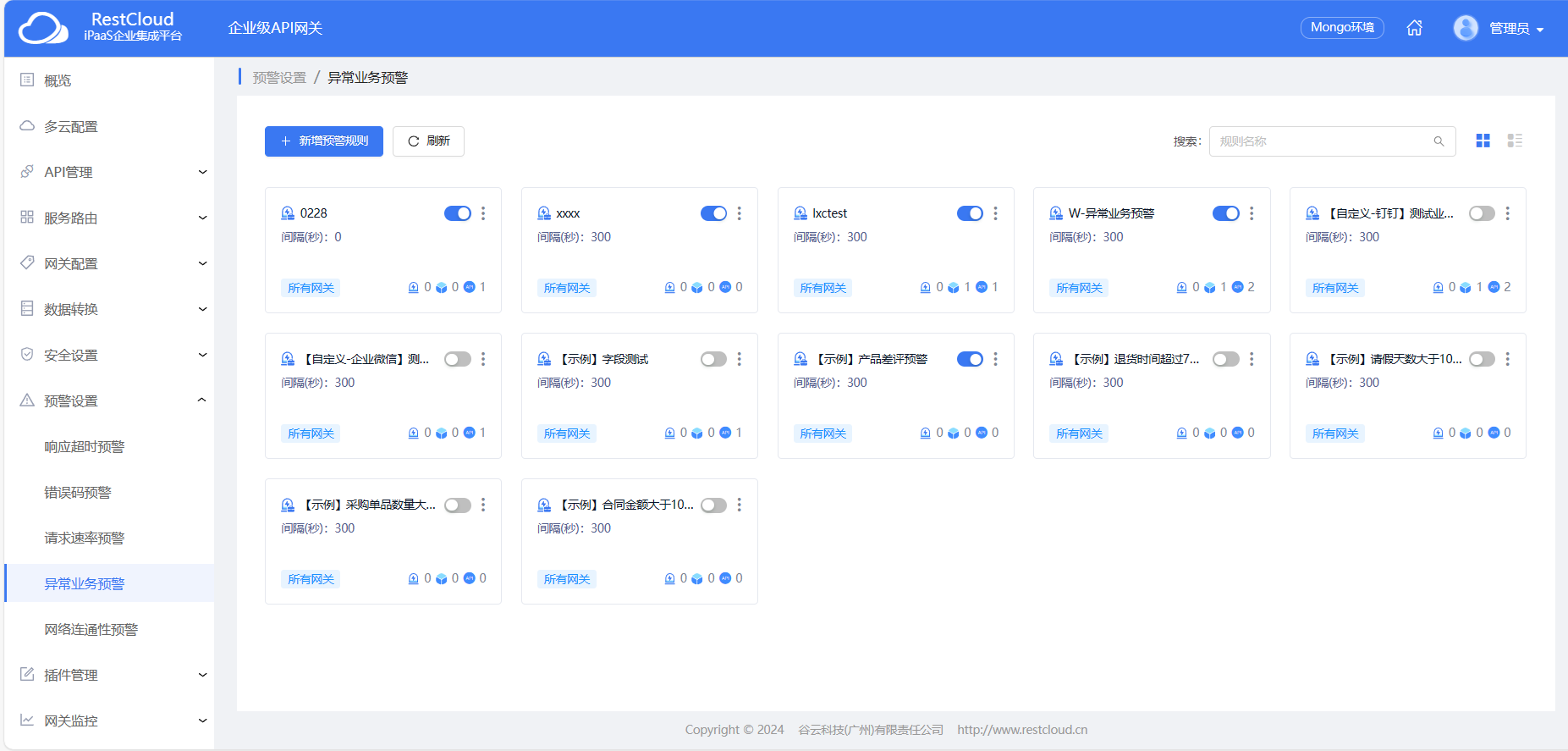Open more options for 【示例】字段测试 card
Screen dimensions: 1568x751
[x=739, y=359]
